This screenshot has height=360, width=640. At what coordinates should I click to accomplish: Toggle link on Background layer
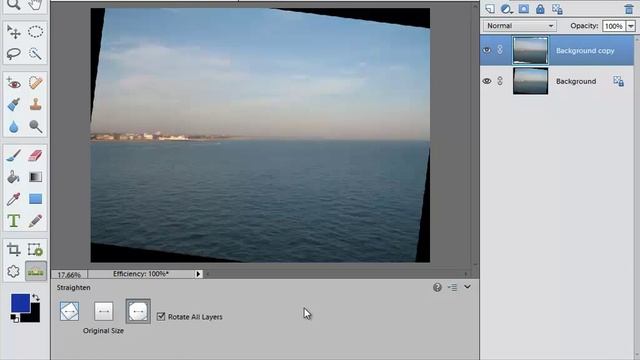[x=500, y=80]
